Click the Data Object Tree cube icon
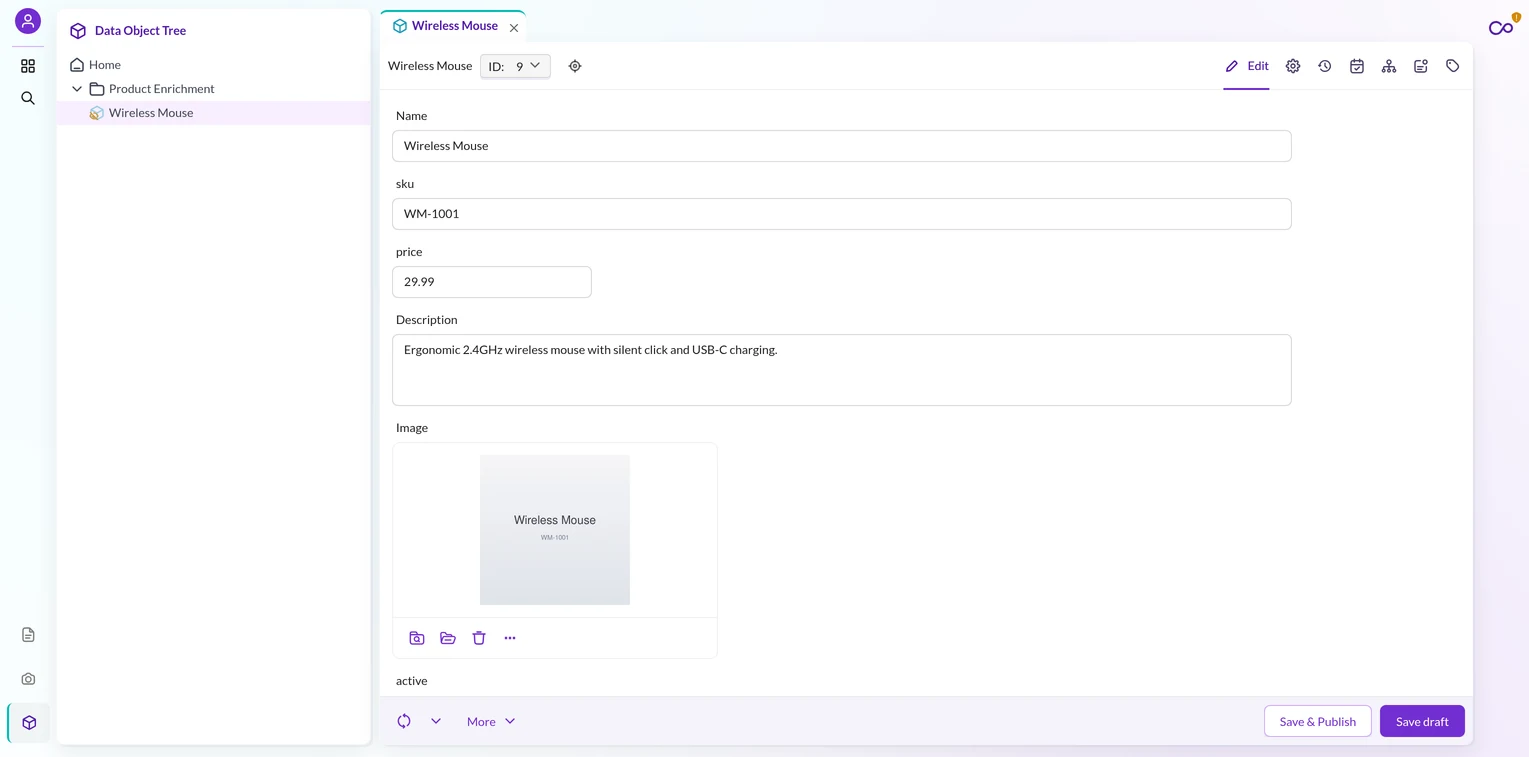 78,31
